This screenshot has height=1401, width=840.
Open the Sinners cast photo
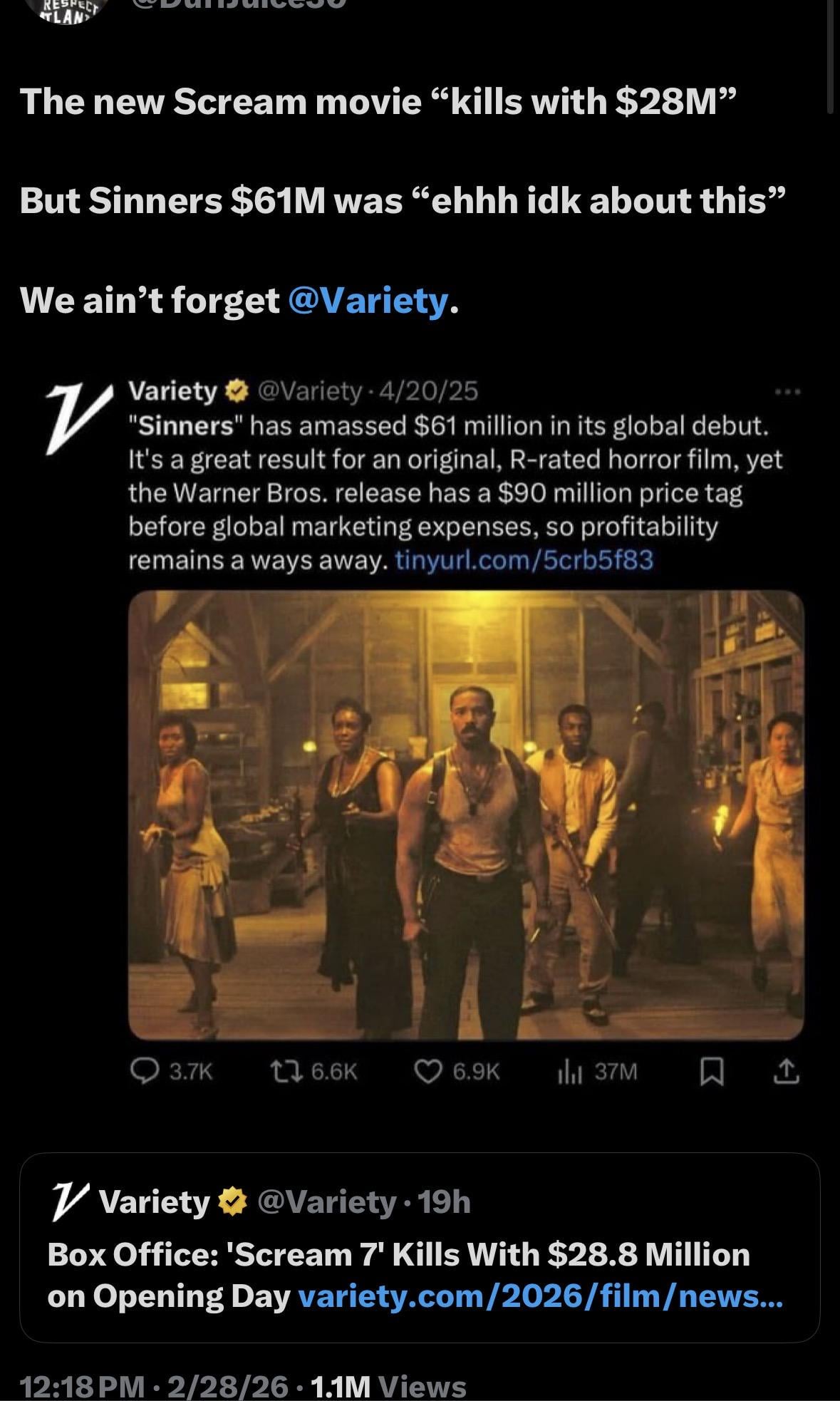466,815
